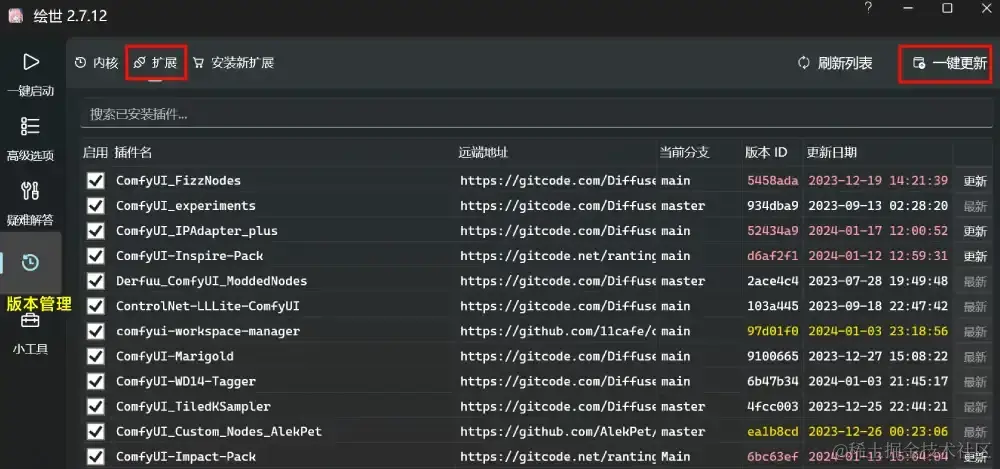Open 小工具 toolbox icon in sidebar
Image resolution: width=1000 pixels, height=469 pixels.
click(30, 320)
